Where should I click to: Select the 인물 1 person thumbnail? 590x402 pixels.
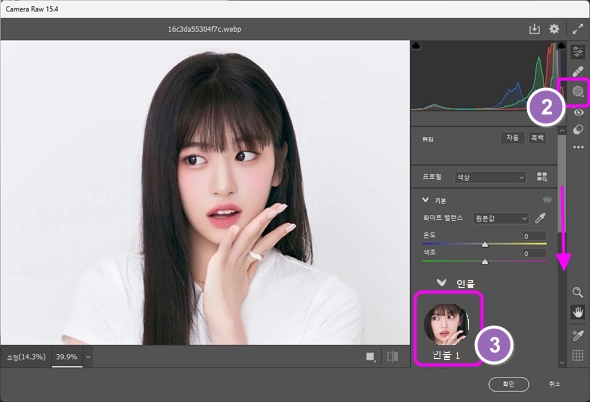[447, 324]
